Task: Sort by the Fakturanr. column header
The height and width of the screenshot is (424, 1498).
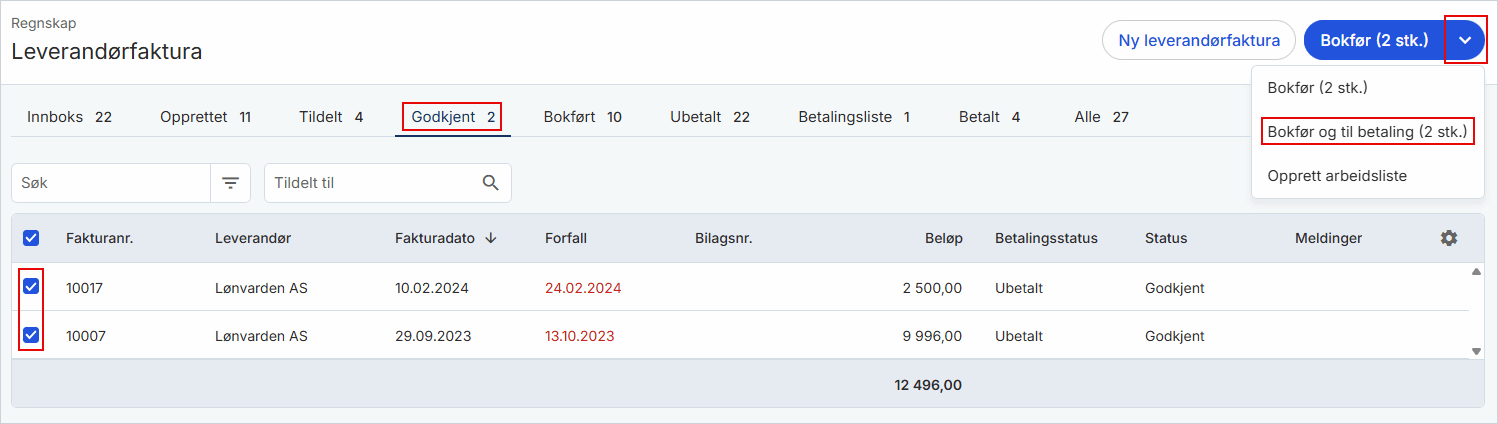Action: click(x=100, y=238)
